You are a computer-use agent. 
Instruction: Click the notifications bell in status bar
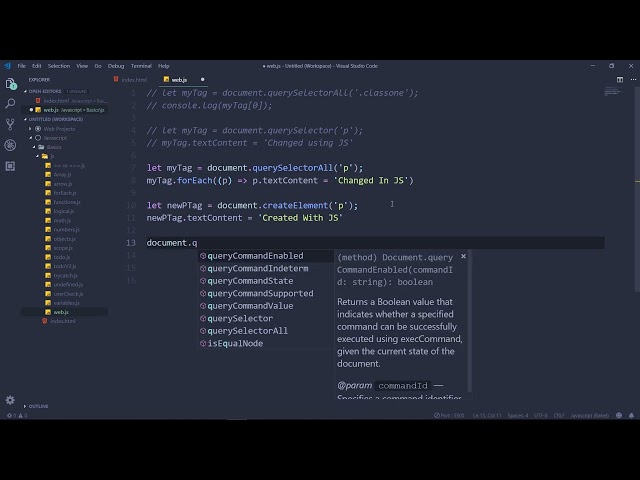631,416
